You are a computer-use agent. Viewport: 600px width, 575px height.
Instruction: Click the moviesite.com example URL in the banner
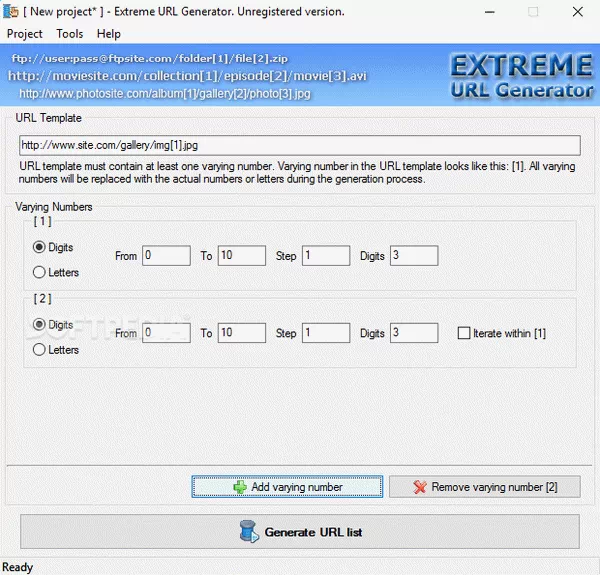[188, 76]
